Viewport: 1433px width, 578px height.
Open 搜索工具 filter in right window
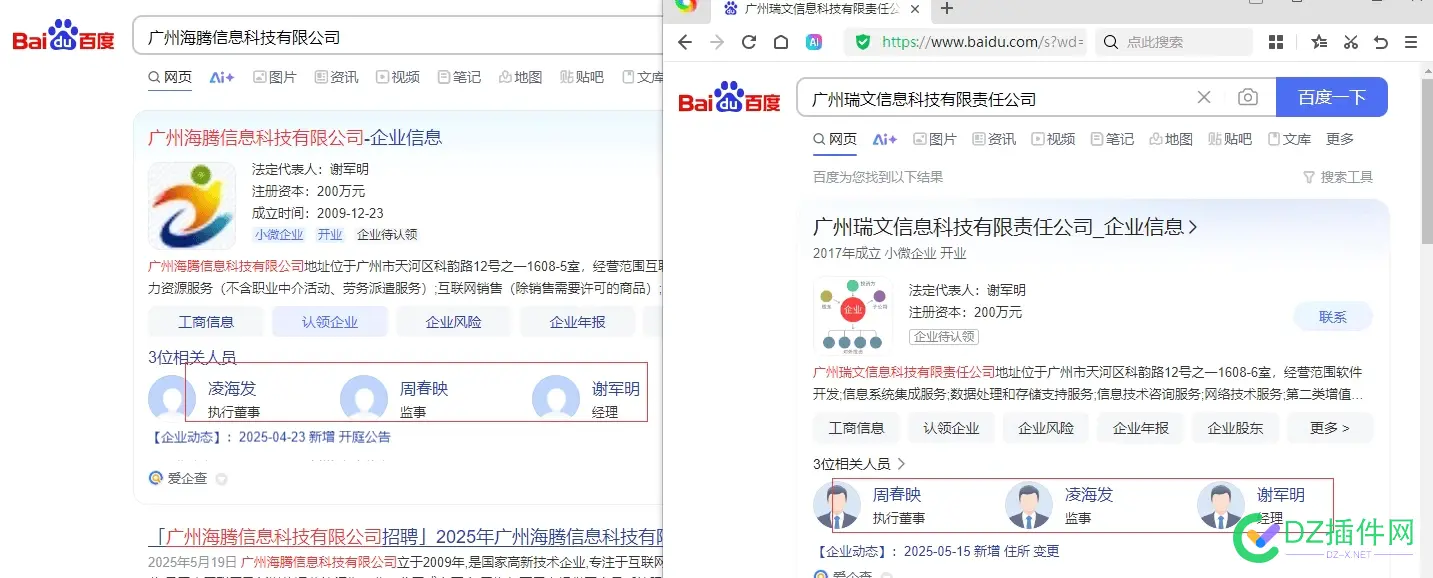click(1338, 177)
